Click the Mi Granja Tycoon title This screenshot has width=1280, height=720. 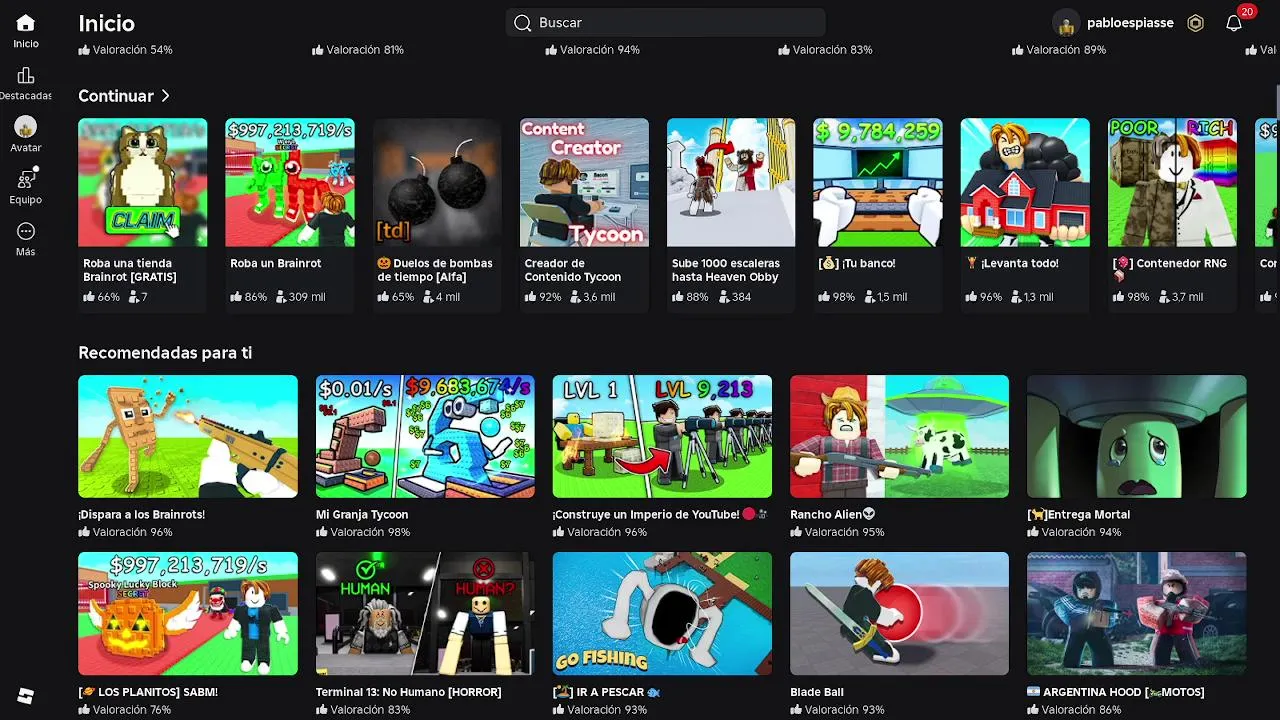point(362,515)
